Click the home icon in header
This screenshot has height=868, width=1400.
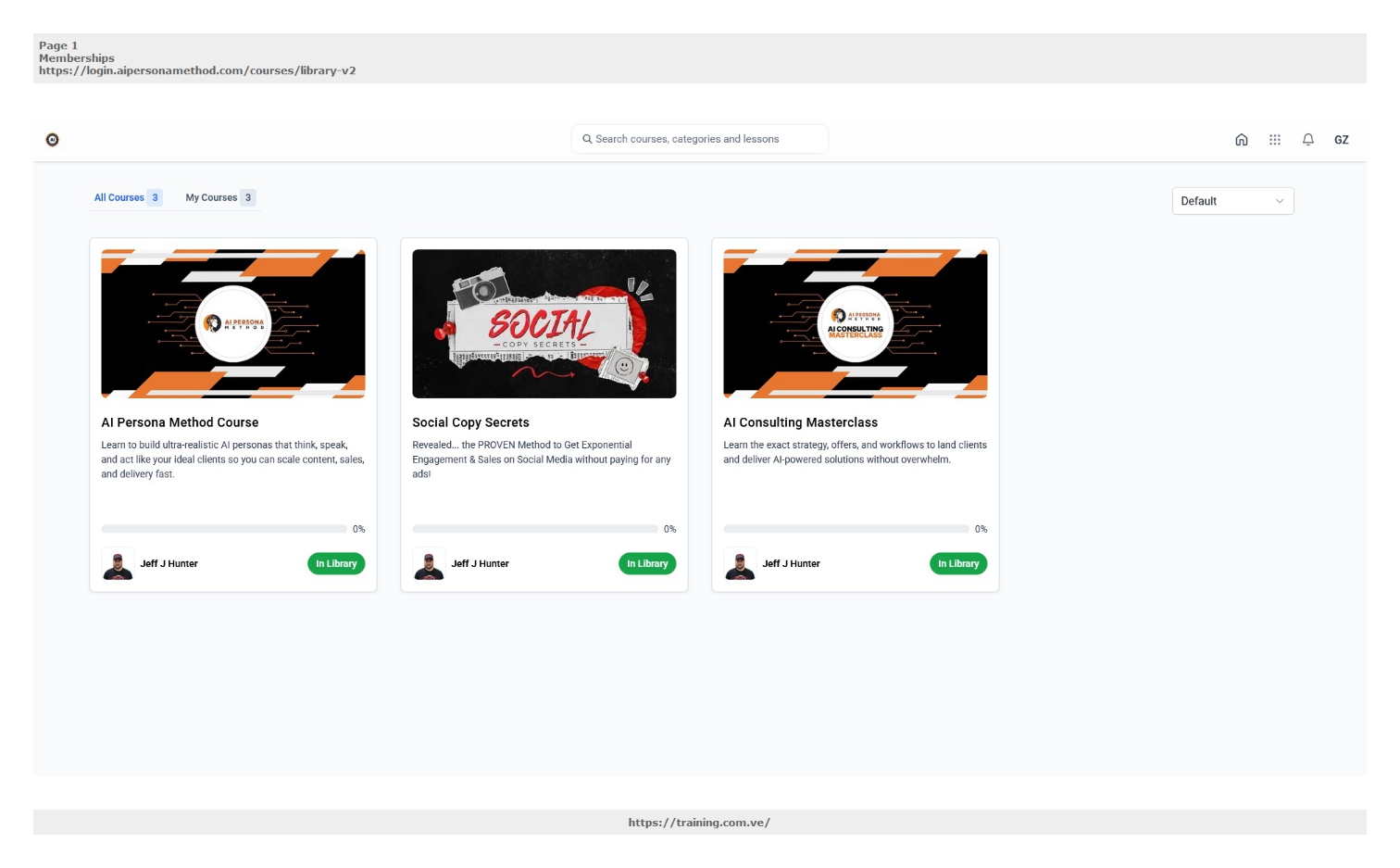[1242, 140]
